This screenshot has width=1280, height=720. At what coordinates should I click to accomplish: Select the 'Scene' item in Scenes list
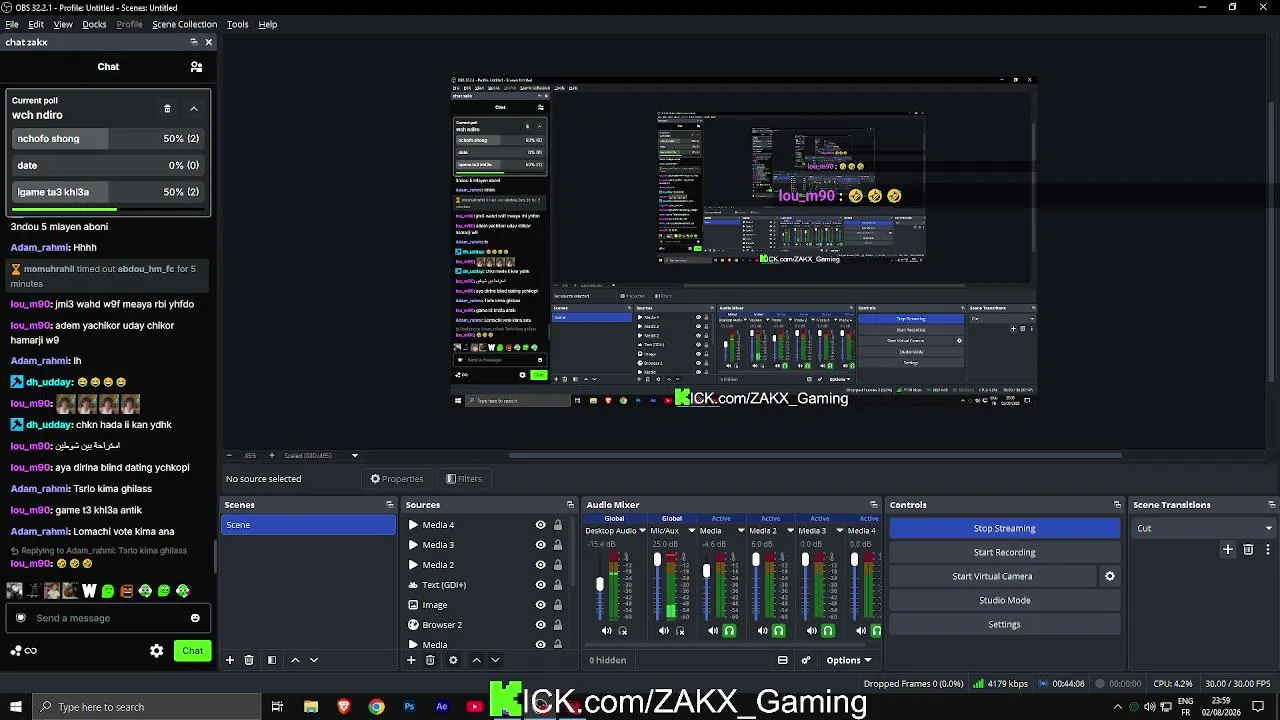tap(308, 525)
